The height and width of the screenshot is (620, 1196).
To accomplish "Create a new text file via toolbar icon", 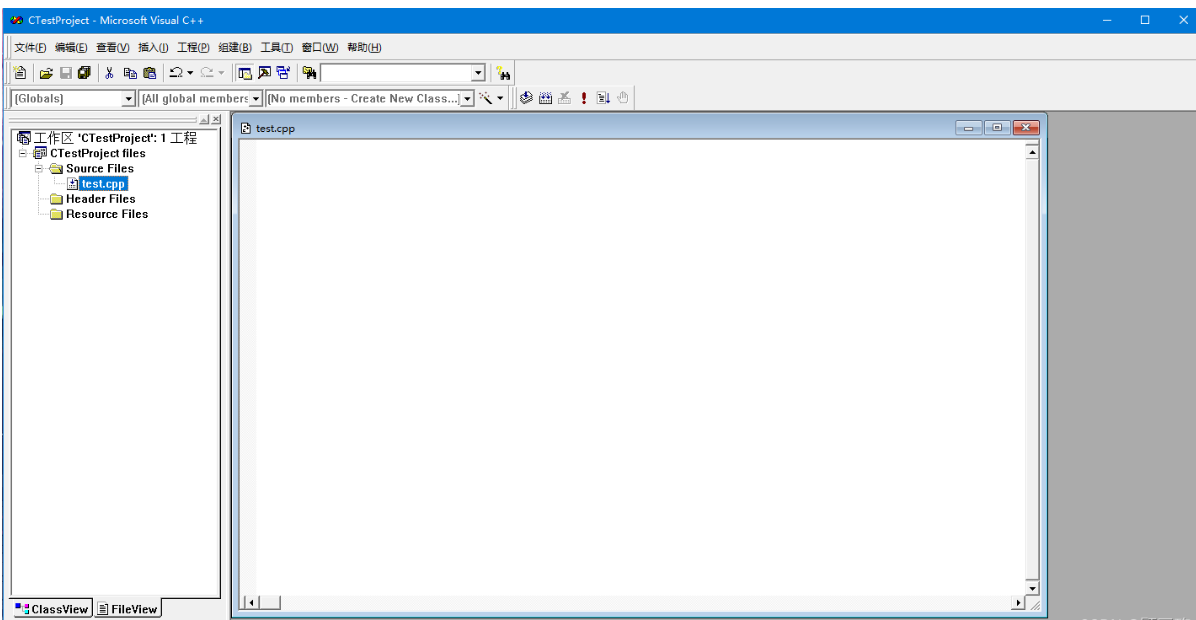I will click(x=21, y=73).
